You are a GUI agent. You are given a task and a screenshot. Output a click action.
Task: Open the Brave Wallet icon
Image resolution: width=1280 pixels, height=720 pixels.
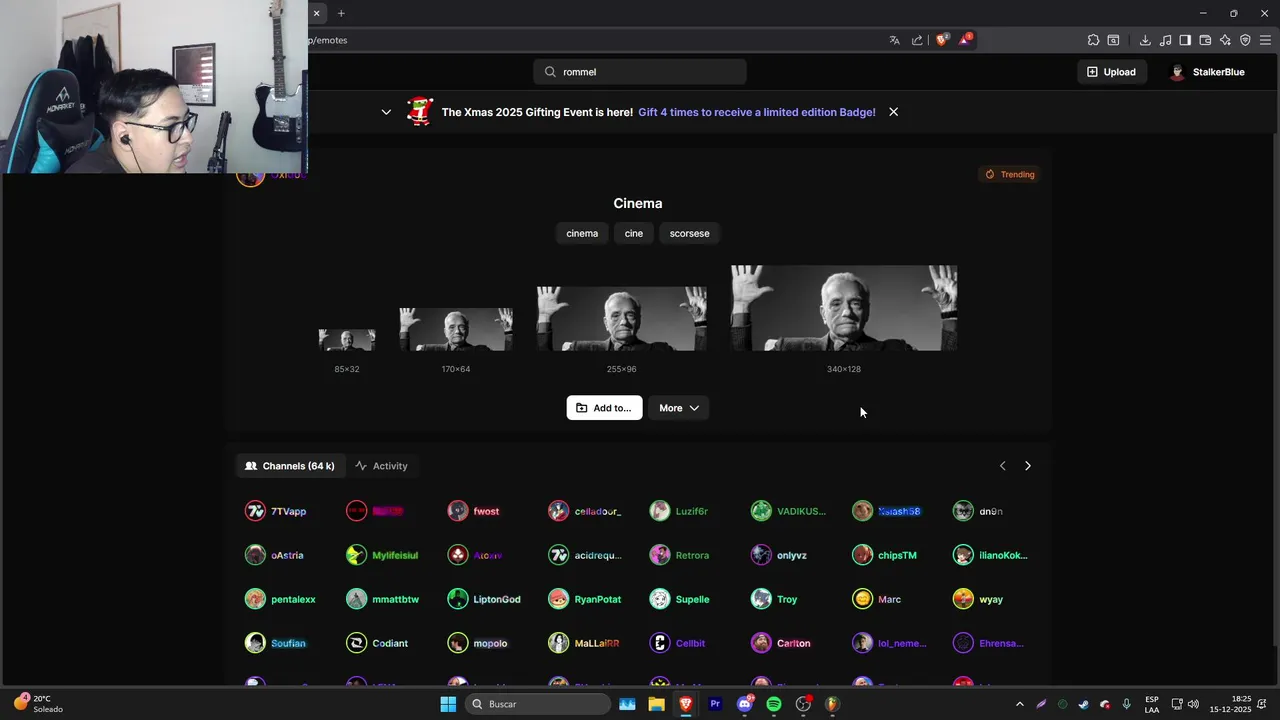pos(1205,40)
